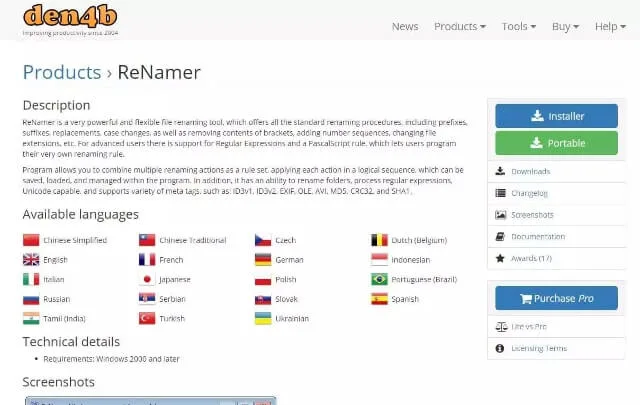
Task: Open the Downloads sidebar link
Action: 531,171
